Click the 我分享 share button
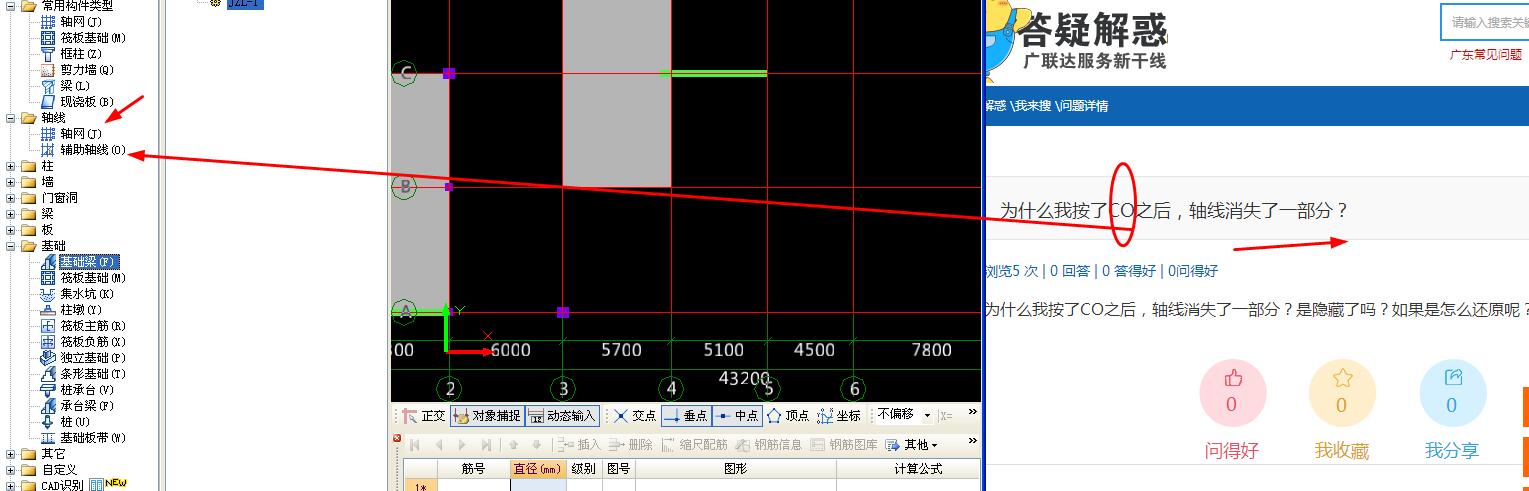This screenshot has width=1529, height=491. 1452,394
